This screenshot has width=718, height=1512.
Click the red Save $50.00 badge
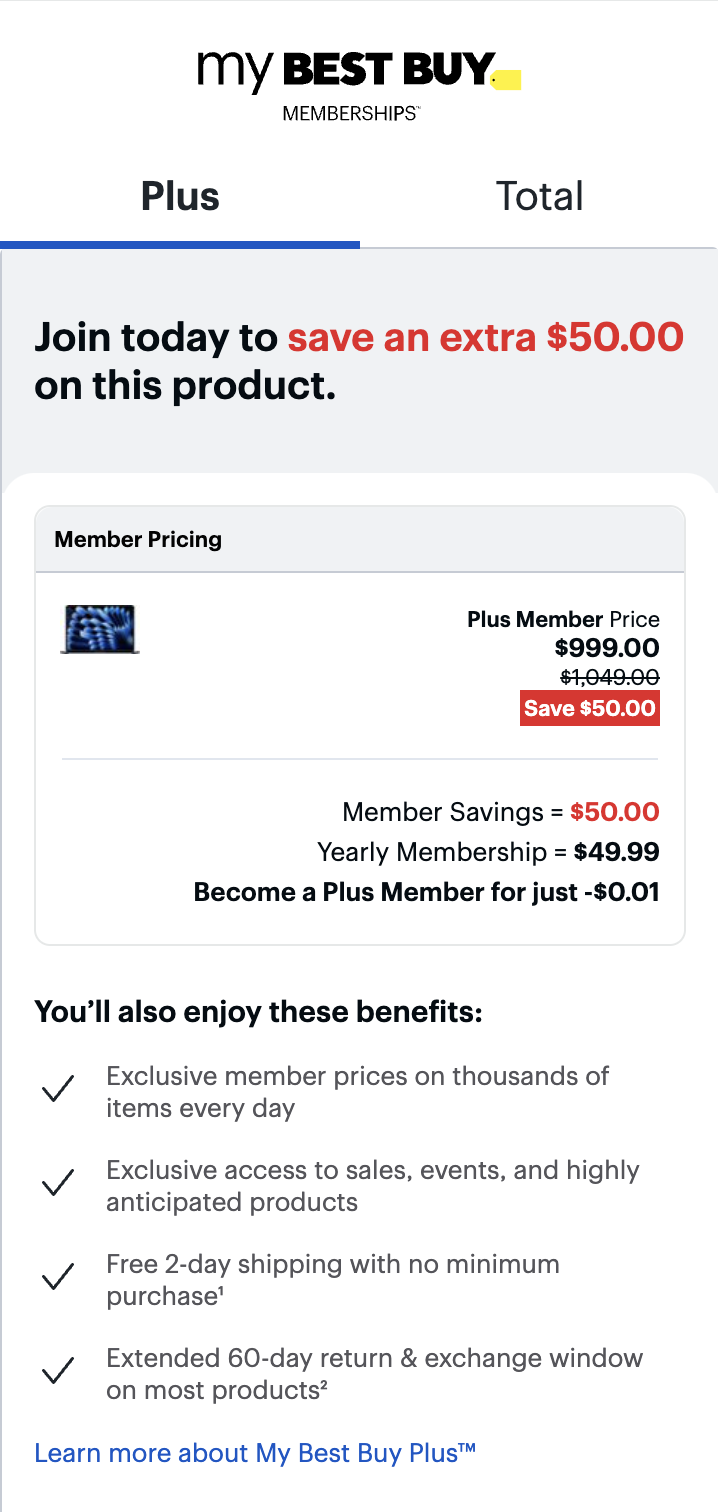tap(590, 709)
